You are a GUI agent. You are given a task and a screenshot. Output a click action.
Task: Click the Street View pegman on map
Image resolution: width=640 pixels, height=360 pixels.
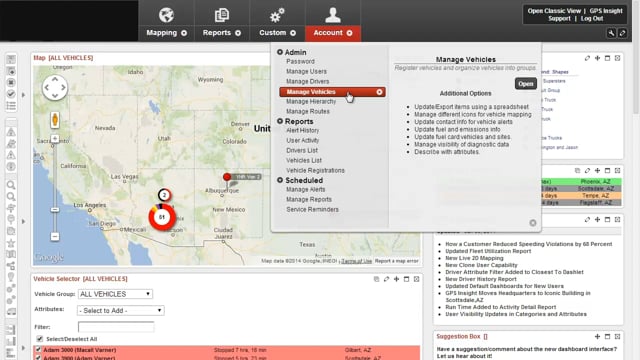pyautogui.click(x=55, y=120)
